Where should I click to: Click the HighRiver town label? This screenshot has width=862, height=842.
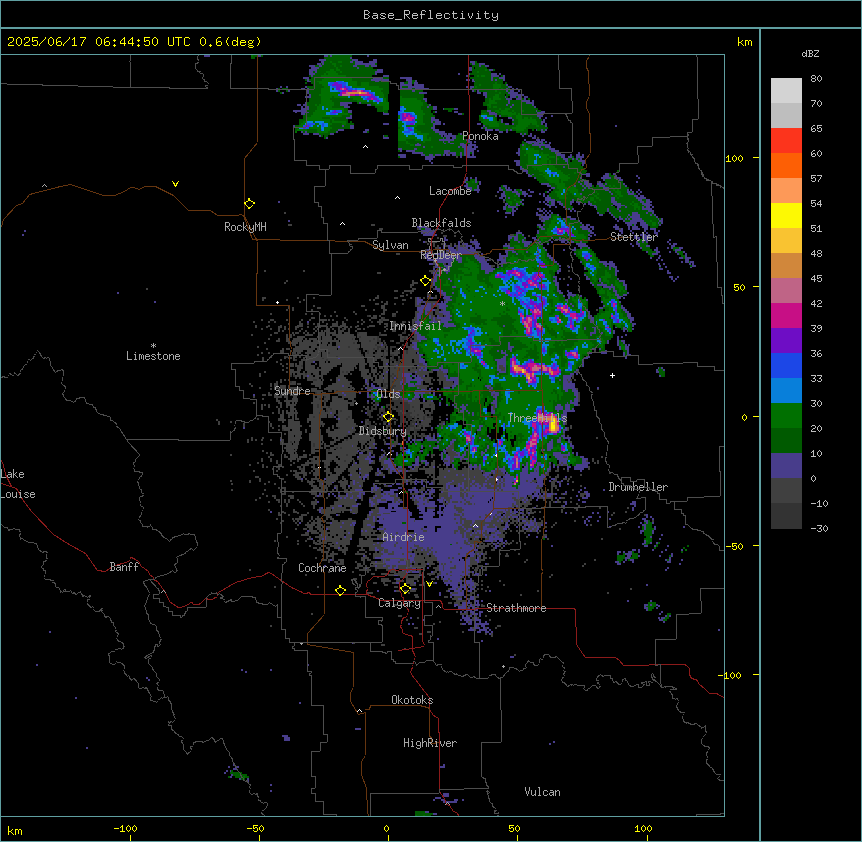click(x=430, y=743)
